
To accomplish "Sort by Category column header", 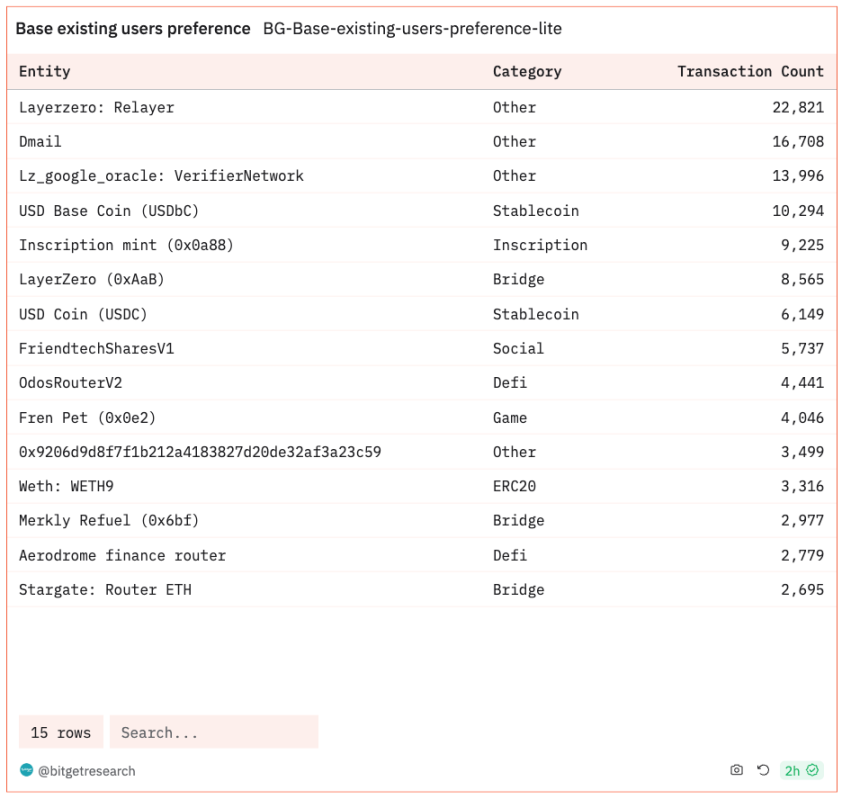I will 527,71.
